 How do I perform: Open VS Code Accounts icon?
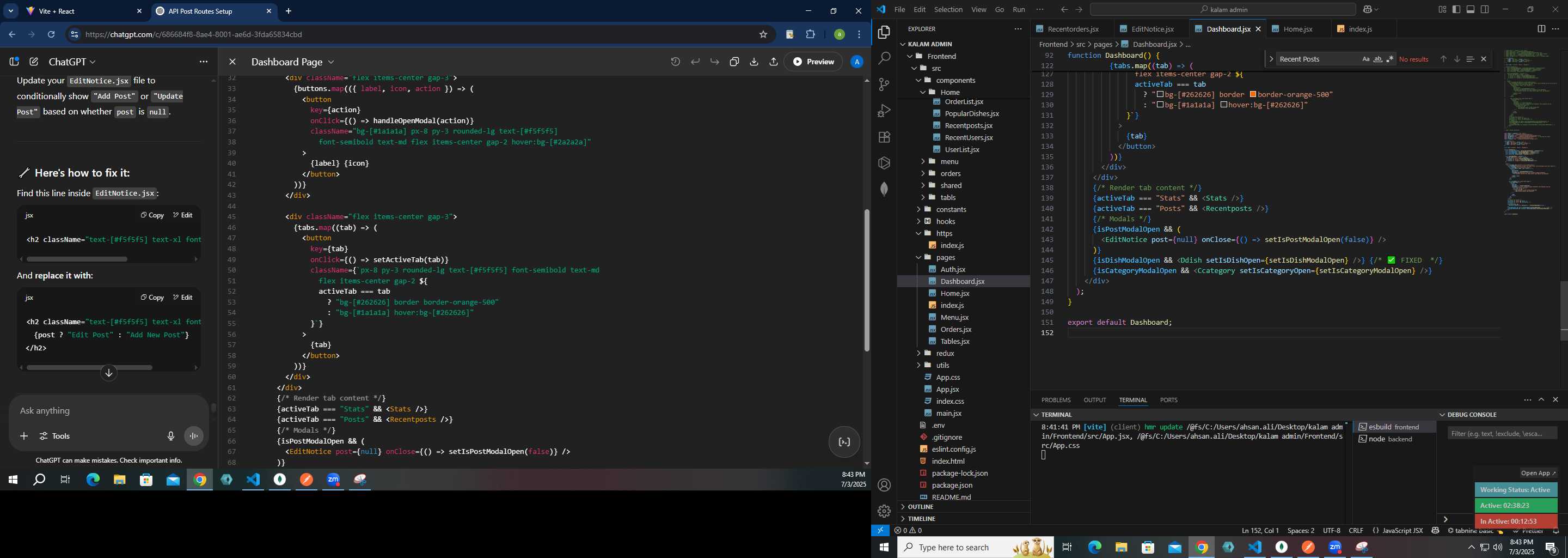(x=884, y=485)
